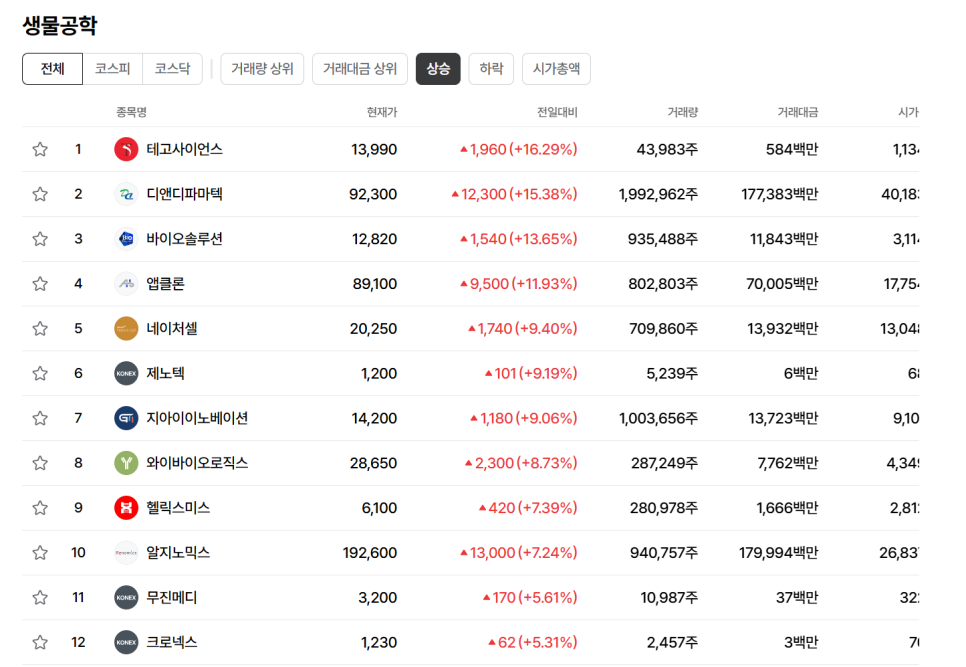Open the 테고사이언스 stock page
This screenshot has width=966, height=667.
[x=184, y=149]
